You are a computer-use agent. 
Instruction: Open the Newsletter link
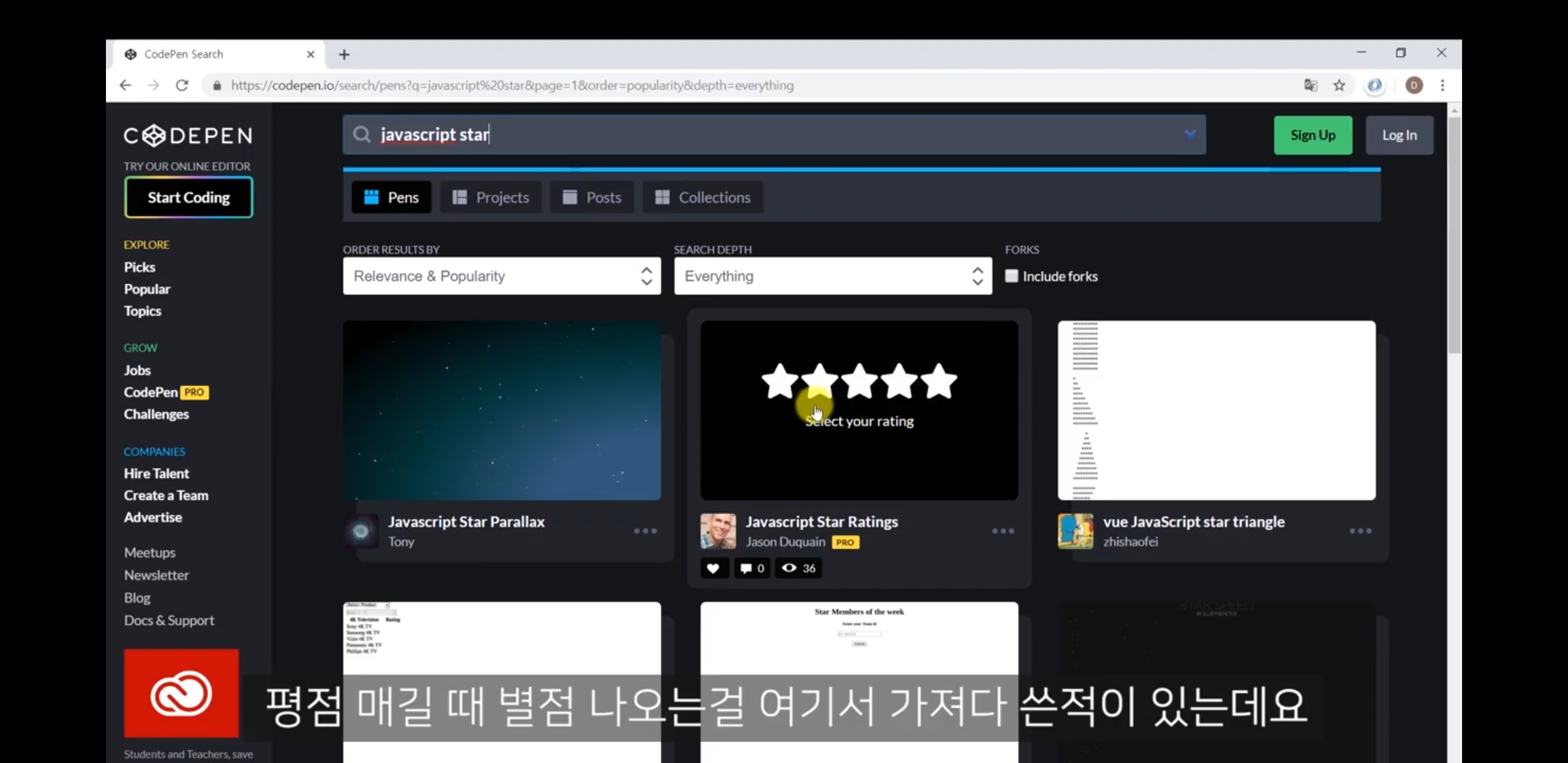click(156, 575)
